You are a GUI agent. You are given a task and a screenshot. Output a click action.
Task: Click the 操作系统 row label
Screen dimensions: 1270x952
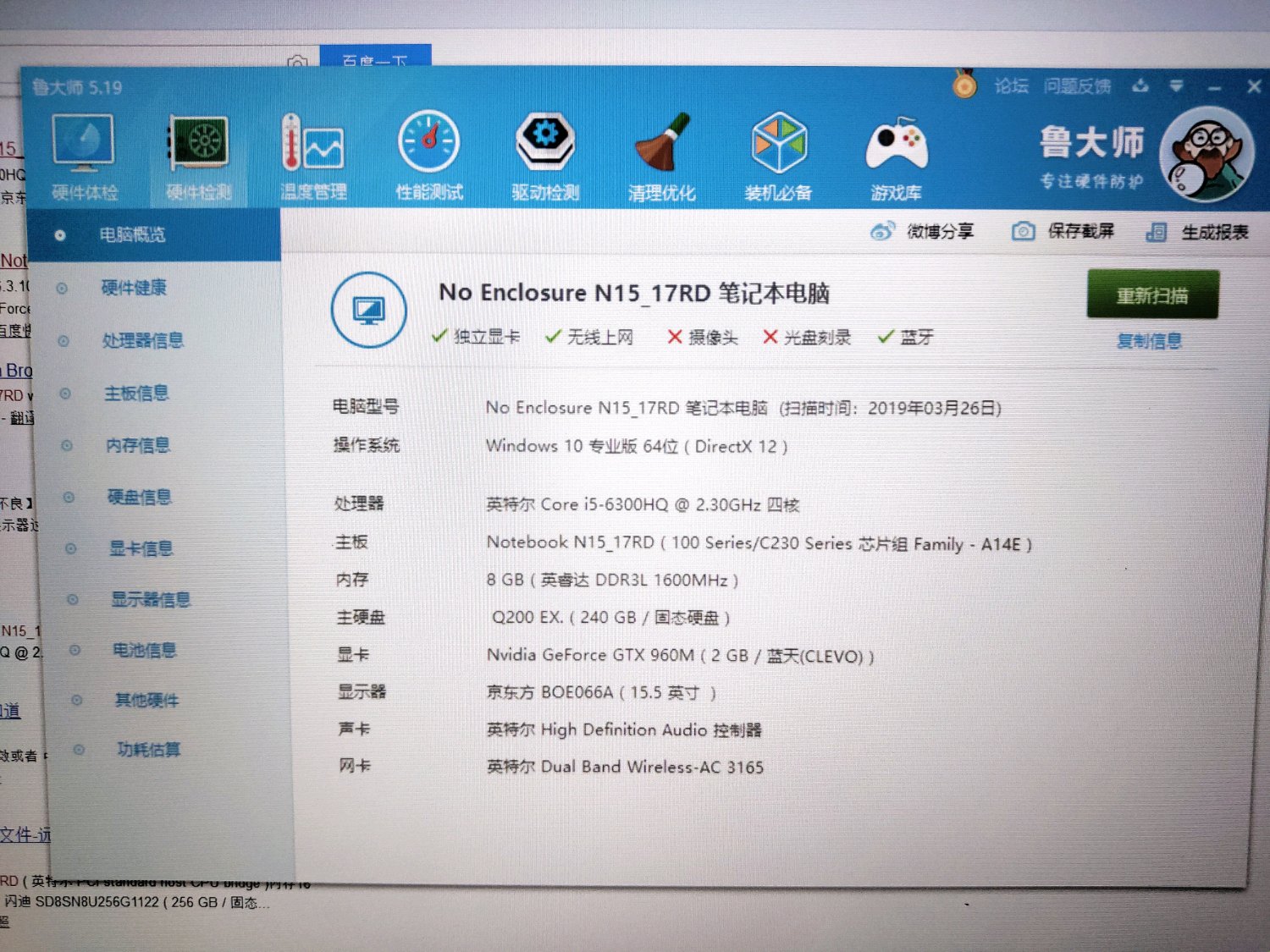pos(367,445)
